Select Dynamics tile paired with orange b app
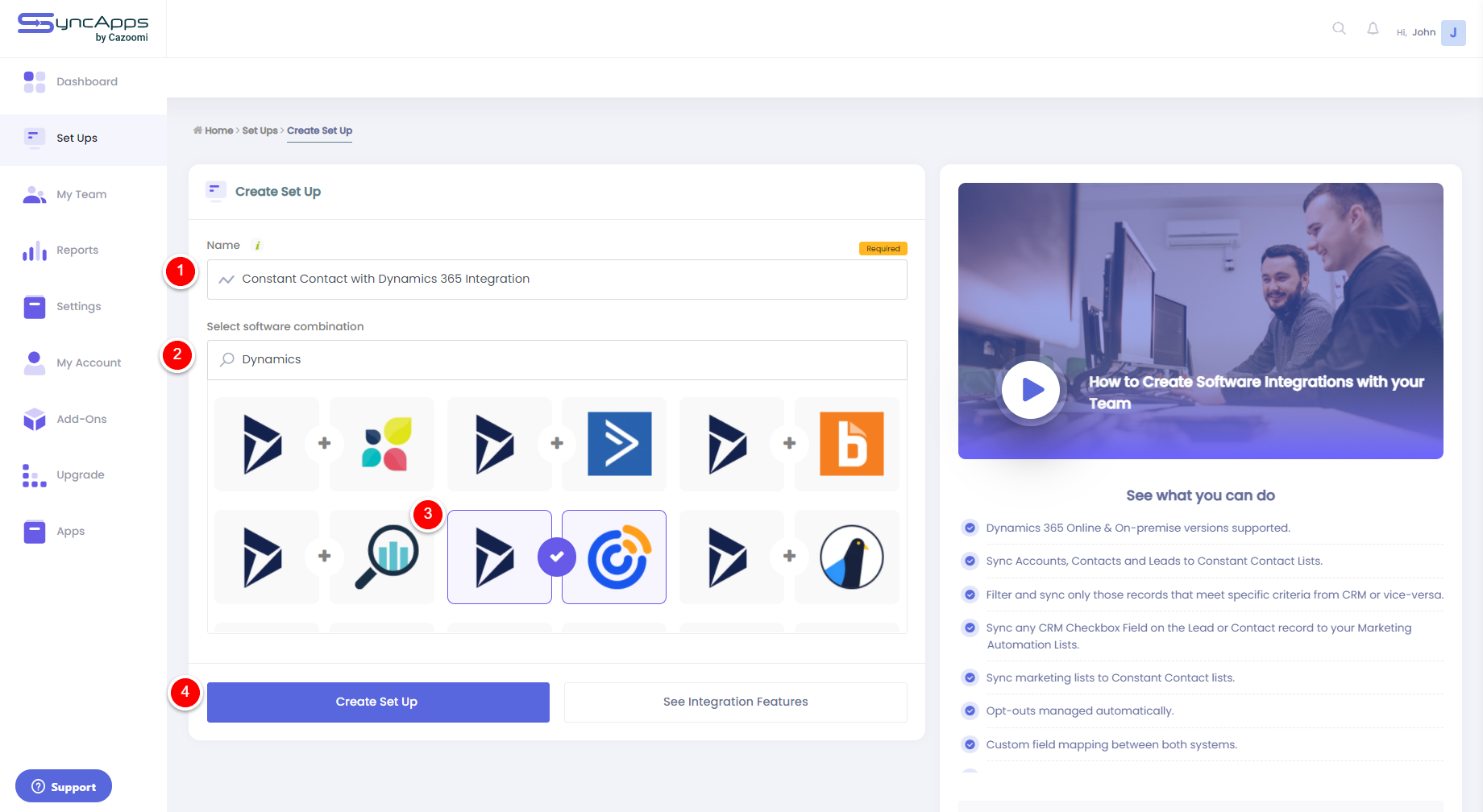The image size is (1483, 812). [732, 444]
